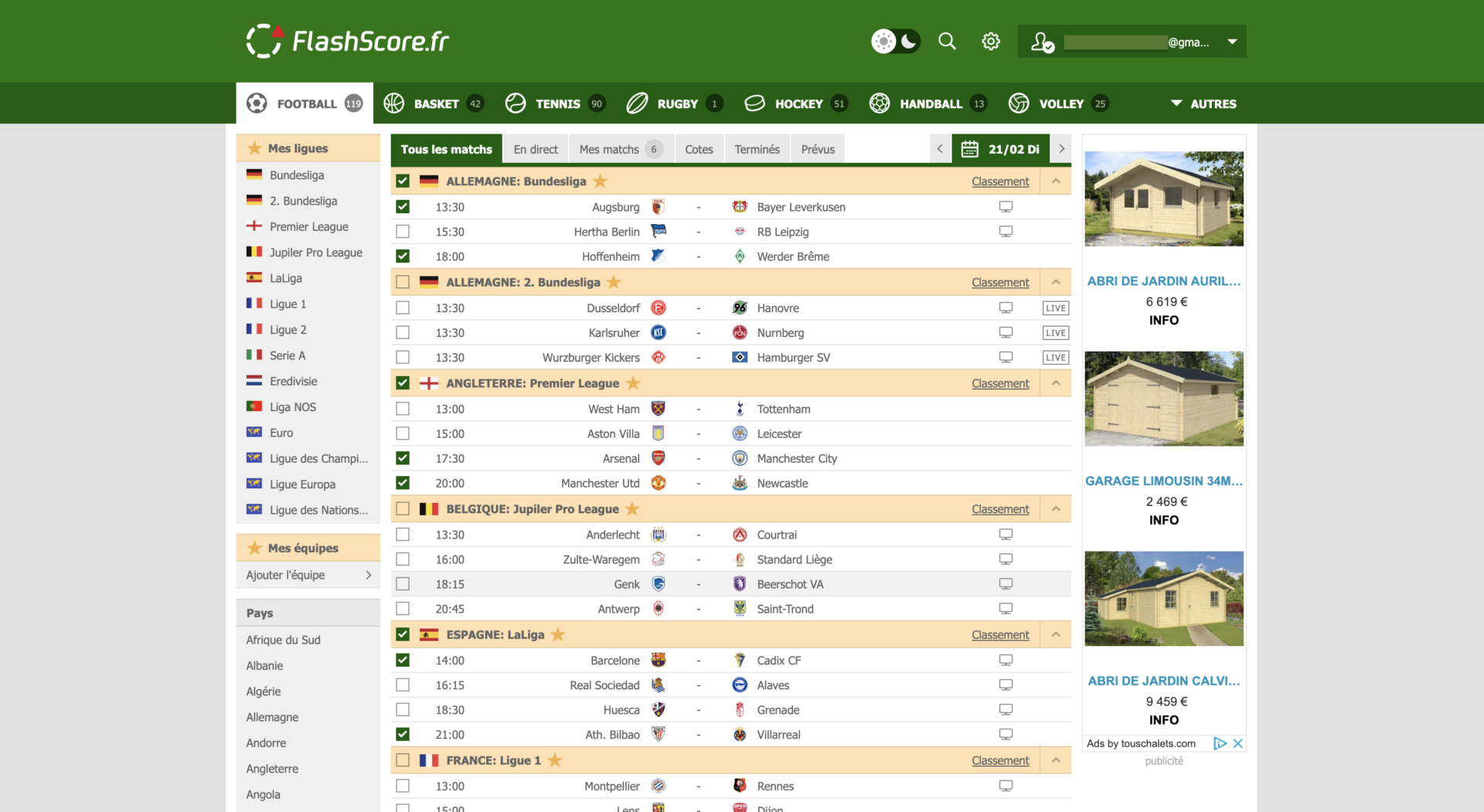Click the star next to LaLiga header
Image resolution: width=1484 pixels, height=812 pixels.
pyautogui.click(x=558, y=634)
